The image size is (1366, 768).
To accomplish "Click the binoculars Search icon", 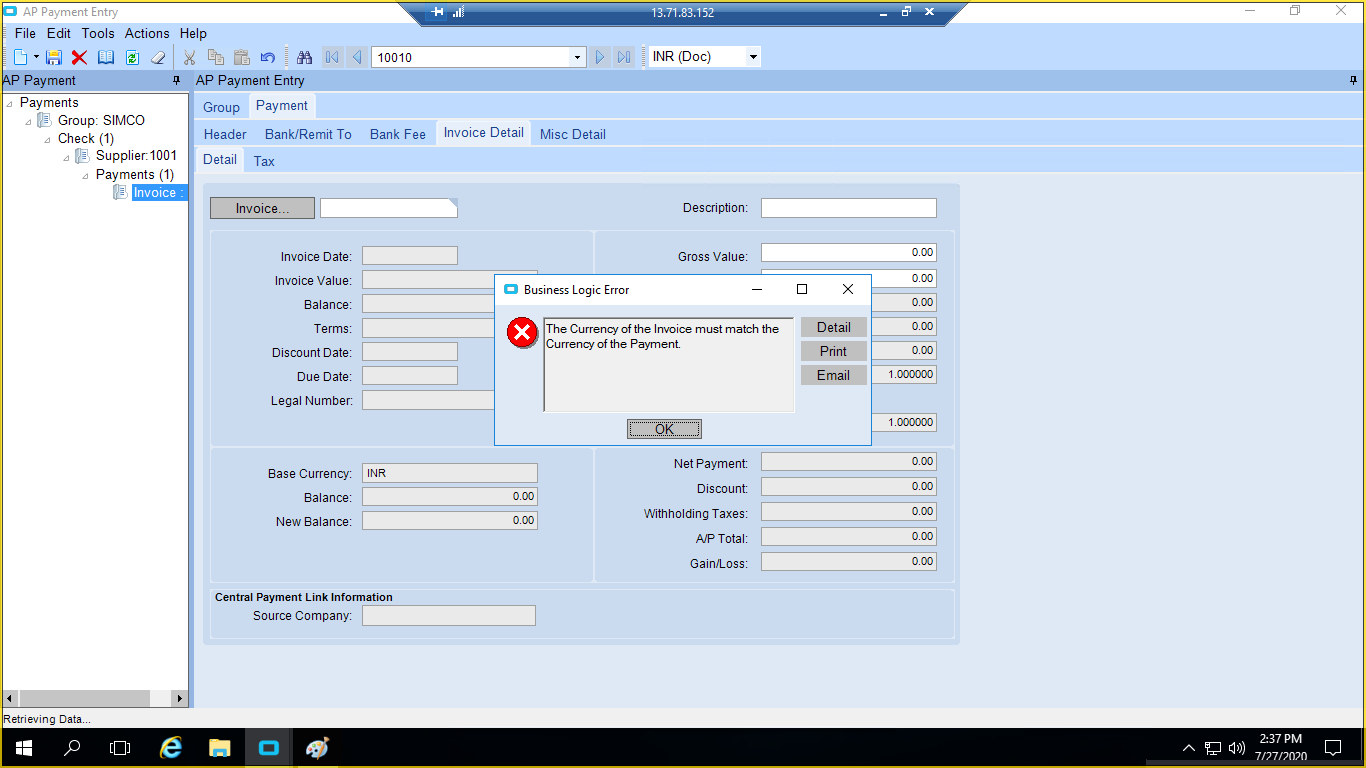I will [305, 57].
